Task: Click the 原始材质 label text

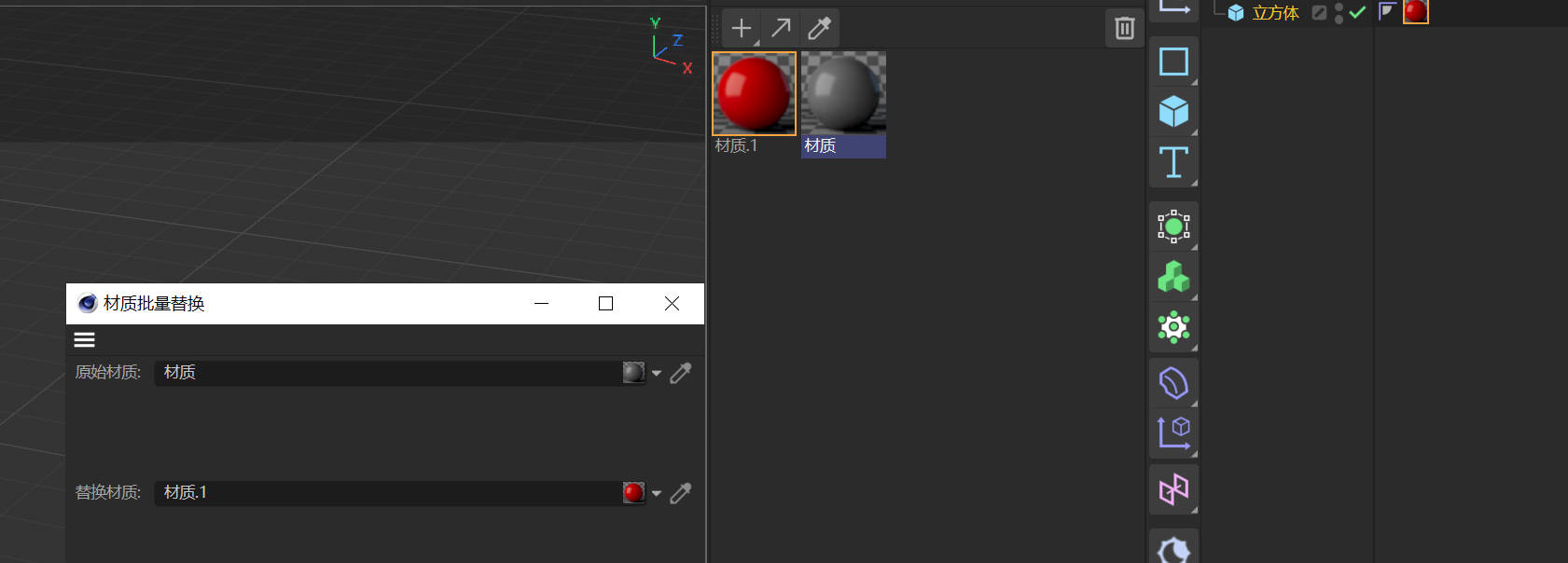Action: click(x=108, y=373)
